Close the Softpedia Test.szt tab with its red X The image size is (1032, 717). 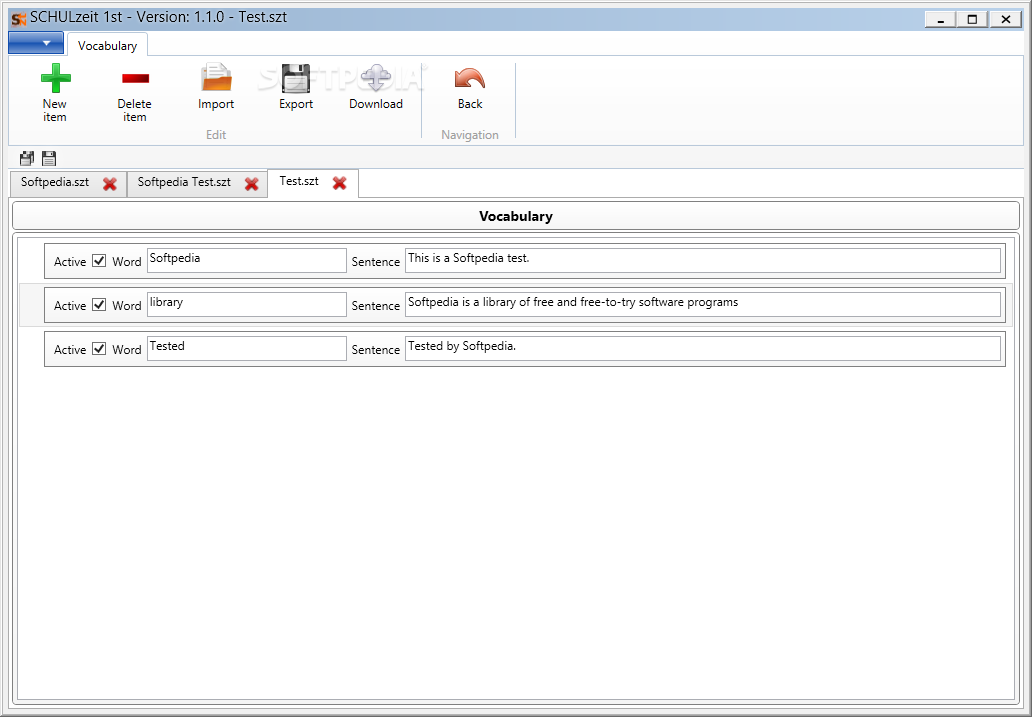click(251, 184)
